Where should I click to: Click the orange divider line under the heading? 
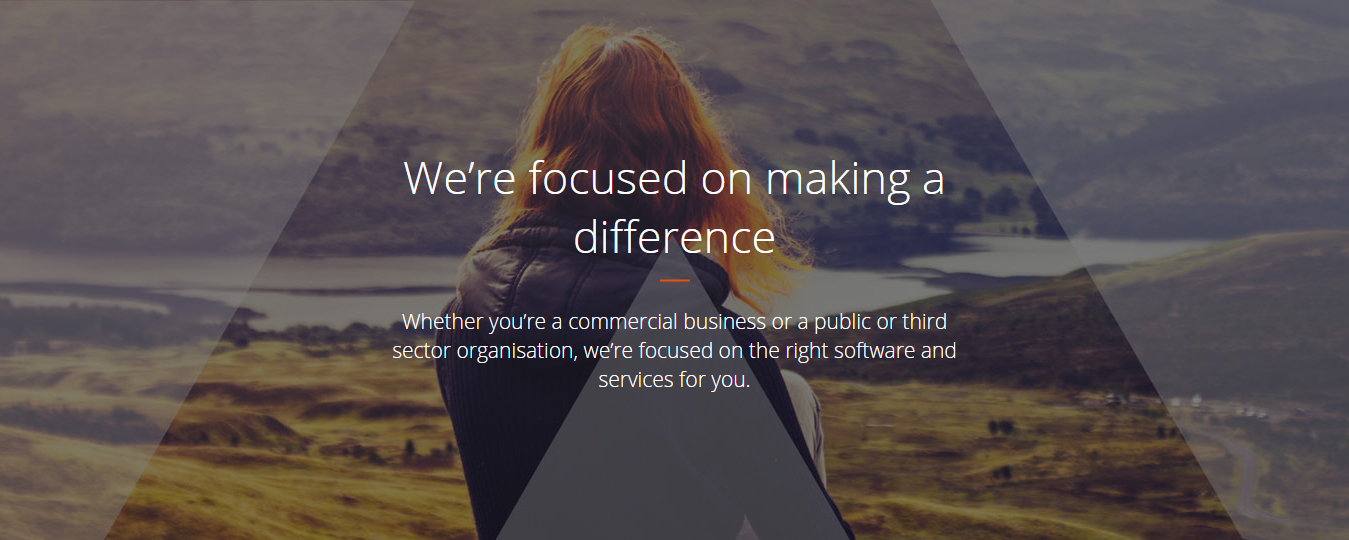tap(675, 281)
